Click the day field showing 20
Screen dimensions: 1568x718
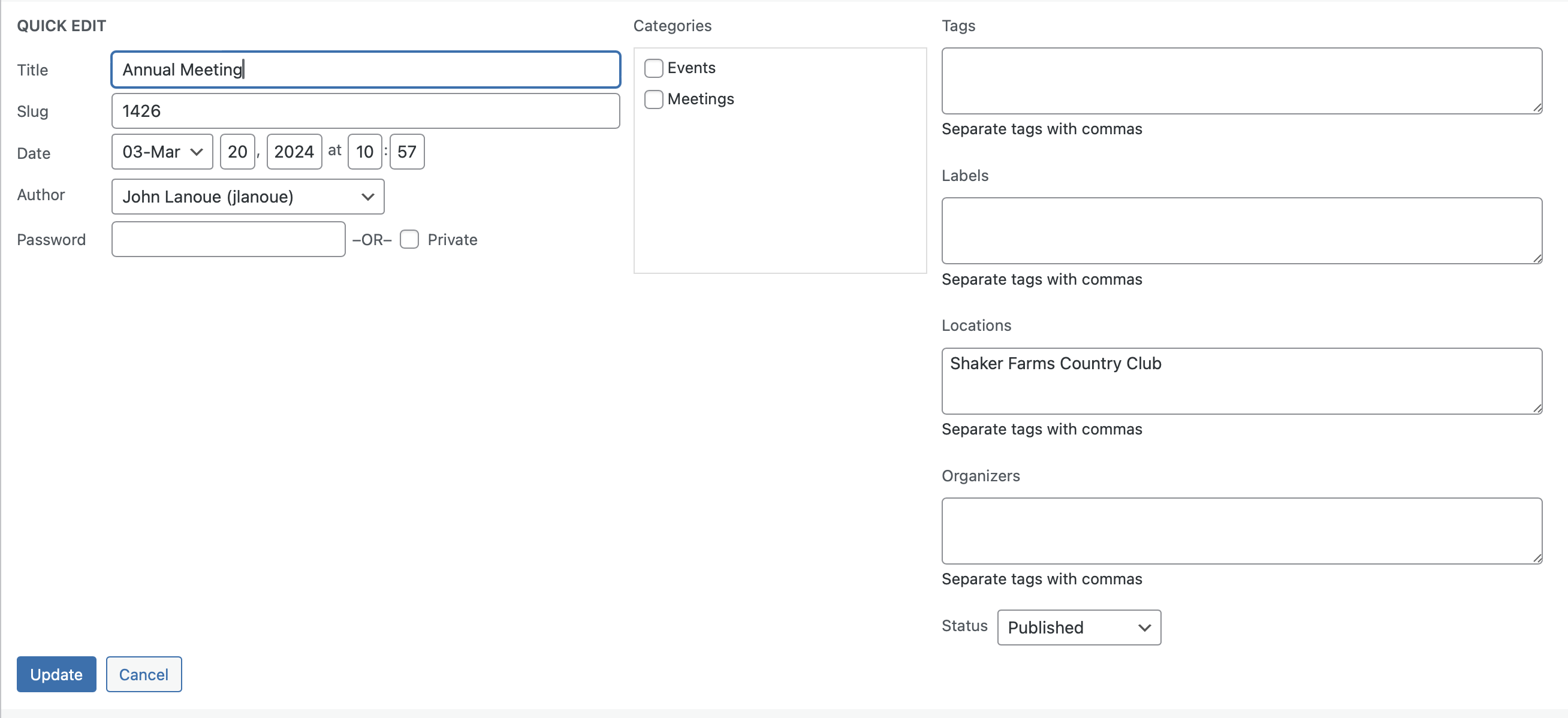[237, 152]
